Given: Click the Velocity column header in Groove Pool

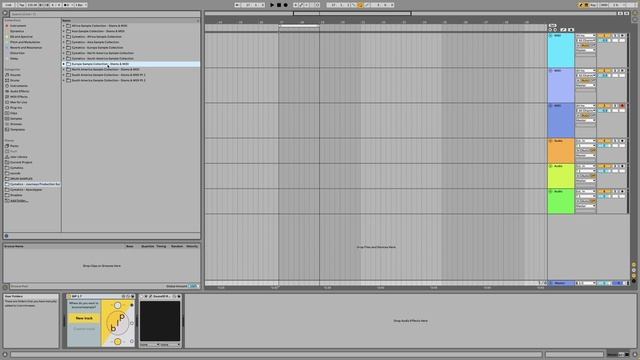Looking at the screenshot, I should pyautogui.click(x=192, y=247).
